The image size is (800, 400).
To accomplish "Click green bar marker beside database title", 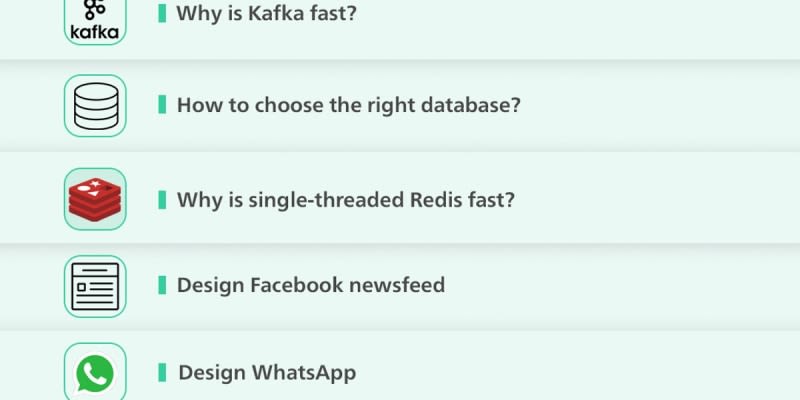I will (162, 105).
